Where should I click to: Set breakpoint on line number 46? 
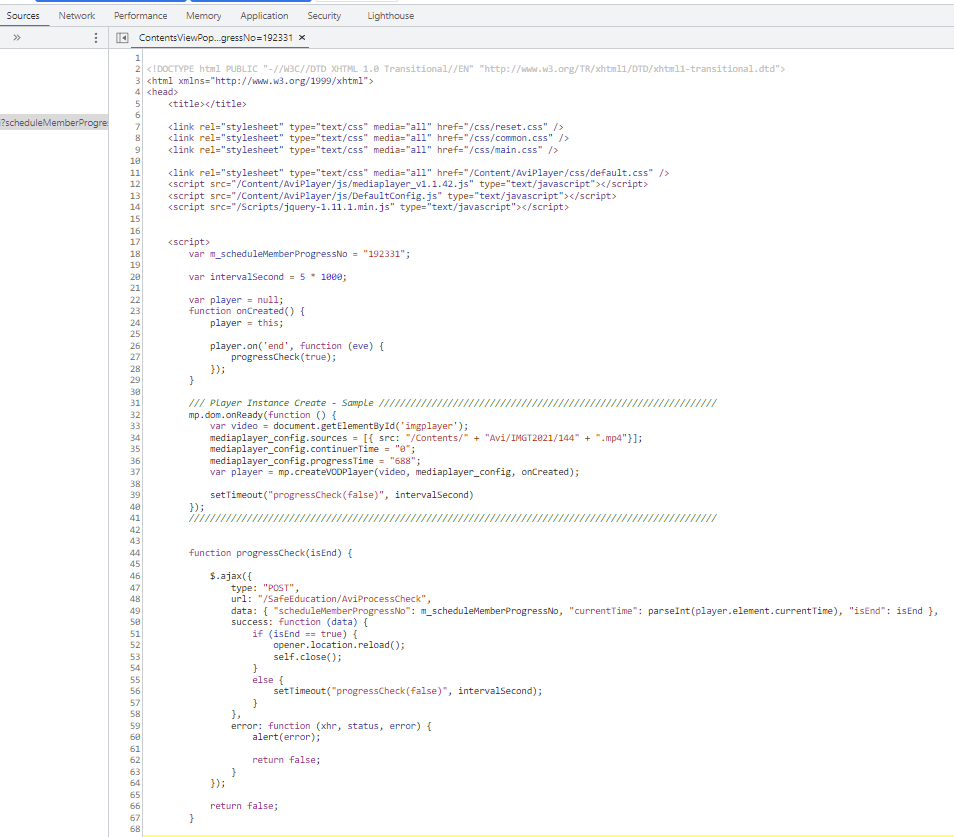pyautogui.click(x=135, y=576)
